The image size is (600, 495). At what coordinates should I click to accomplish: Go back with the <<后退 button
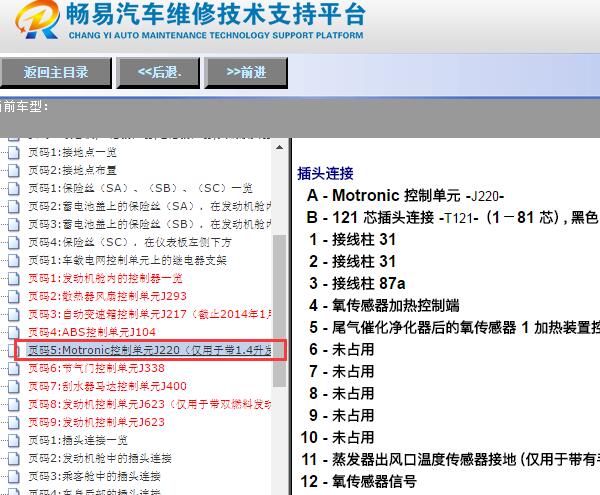(x=158, y=72)
